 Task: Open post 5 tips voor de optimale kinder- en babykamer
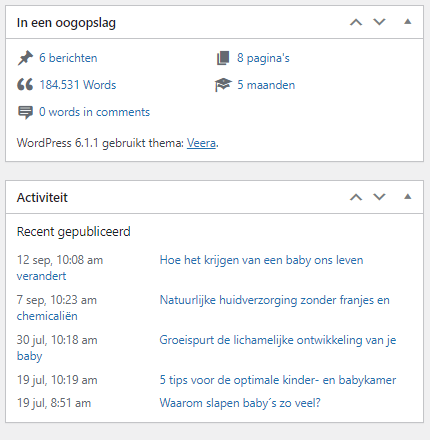click(278, 380)
